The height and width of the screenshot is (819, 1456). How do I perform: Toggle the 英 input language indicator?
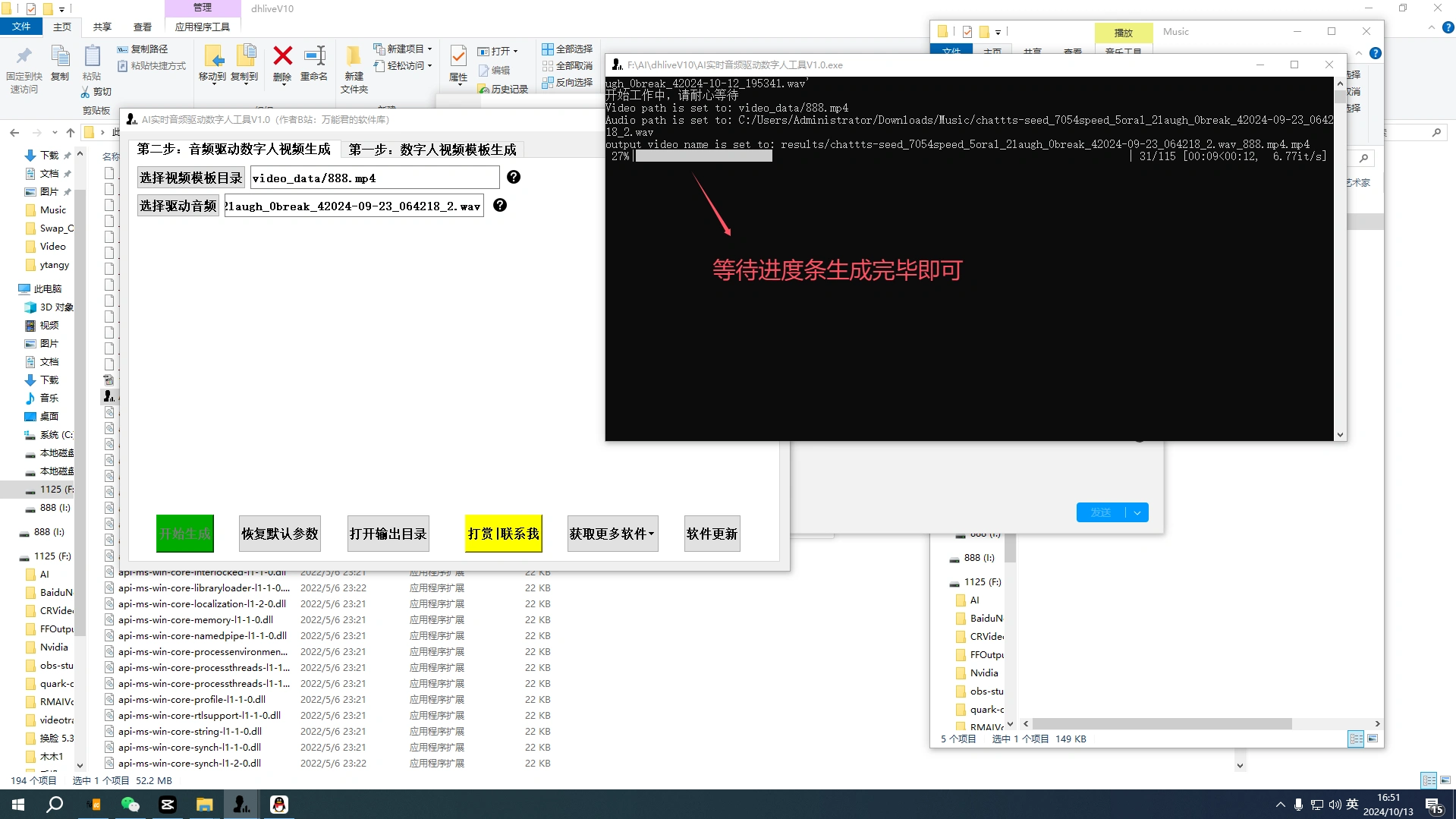click(x=1352, y=805)
